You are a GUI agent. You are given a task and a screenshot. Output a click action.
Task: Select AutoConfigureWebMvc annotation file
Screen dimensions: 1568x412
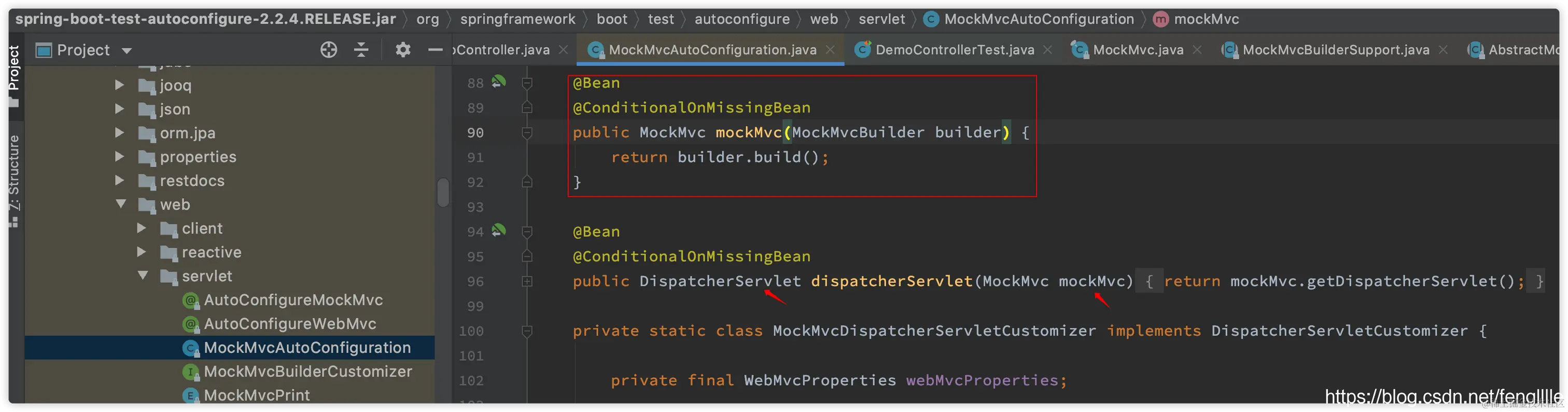tap(290, 324)
